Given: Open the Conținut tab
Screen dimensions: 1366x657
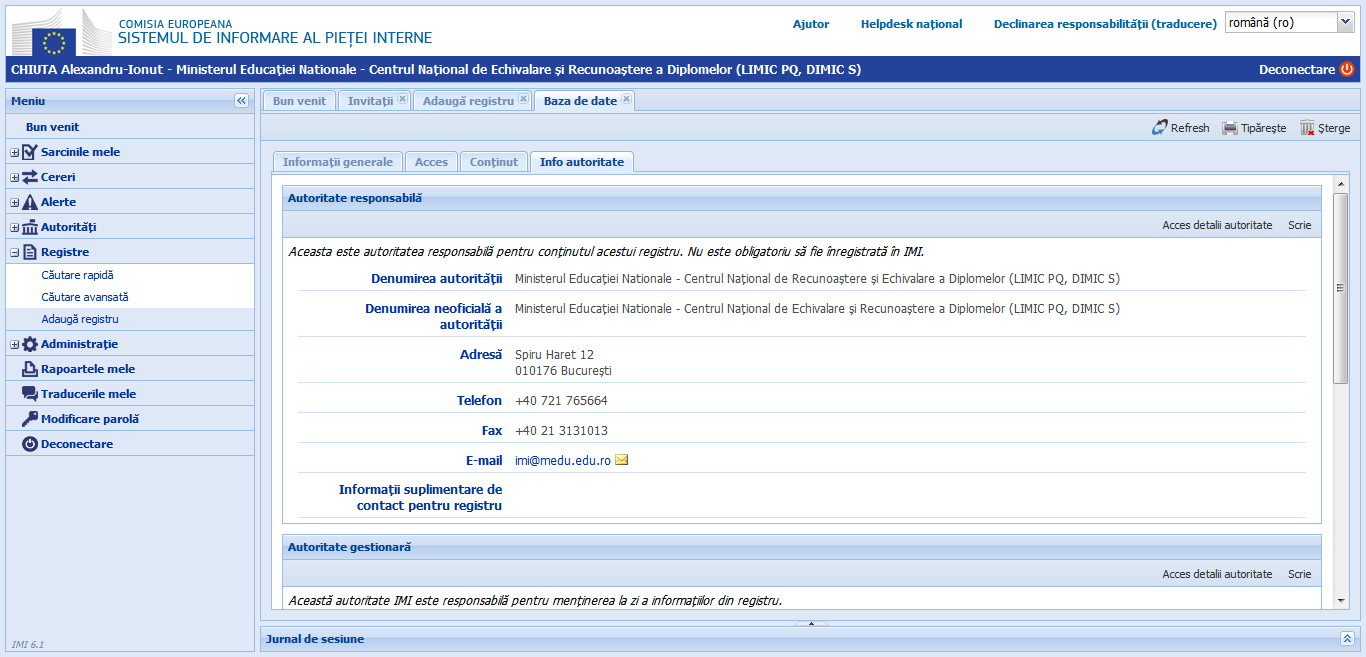Looking at the screenshot, I should (493, 160).
